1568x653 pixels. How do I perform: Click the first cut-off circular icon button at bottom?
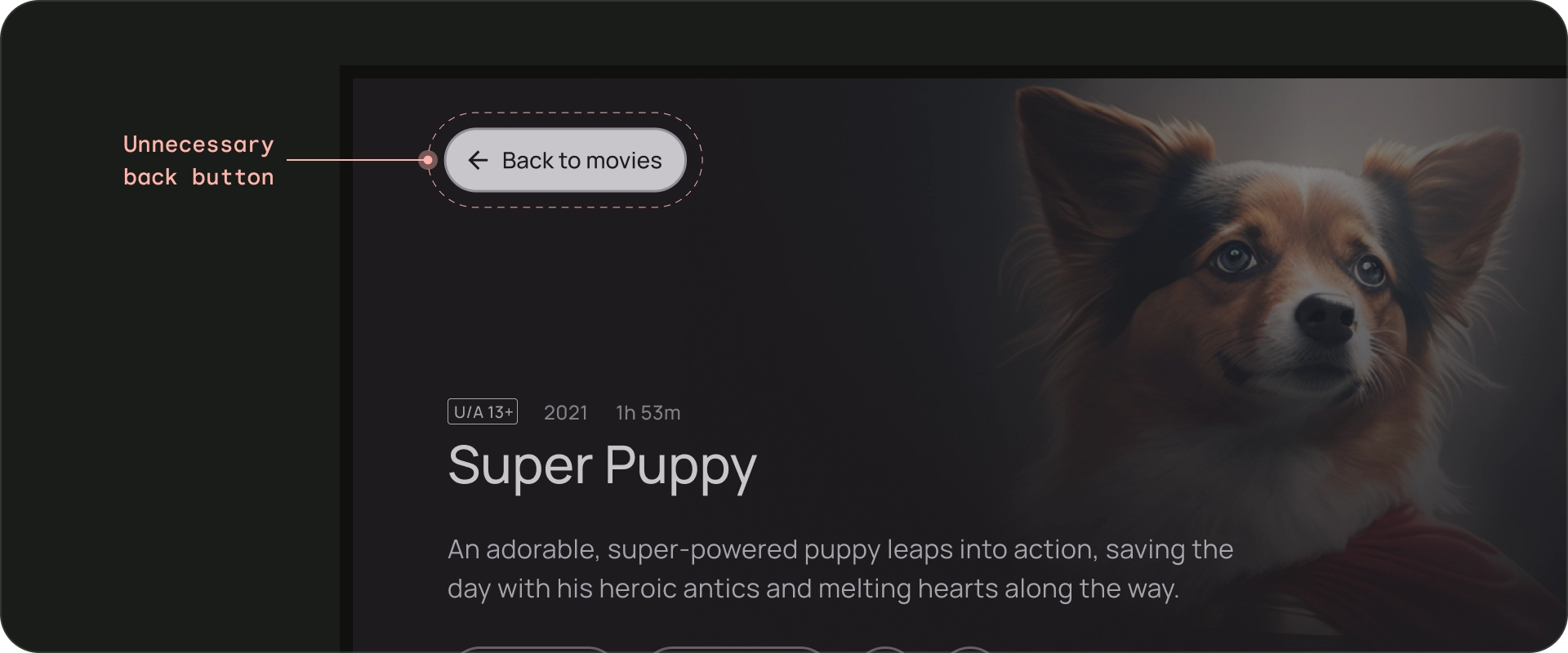click(x=884, y=649)
